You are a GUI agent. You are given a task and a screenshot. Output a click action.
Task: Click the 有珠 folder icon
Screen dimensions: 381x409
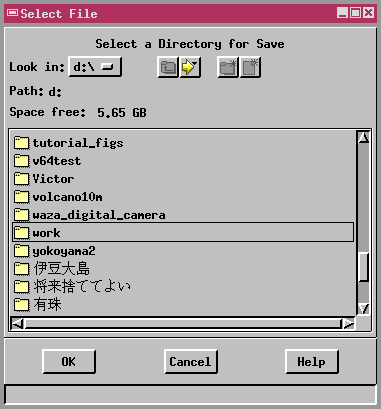pyautogui.click(x=22, y=305)
